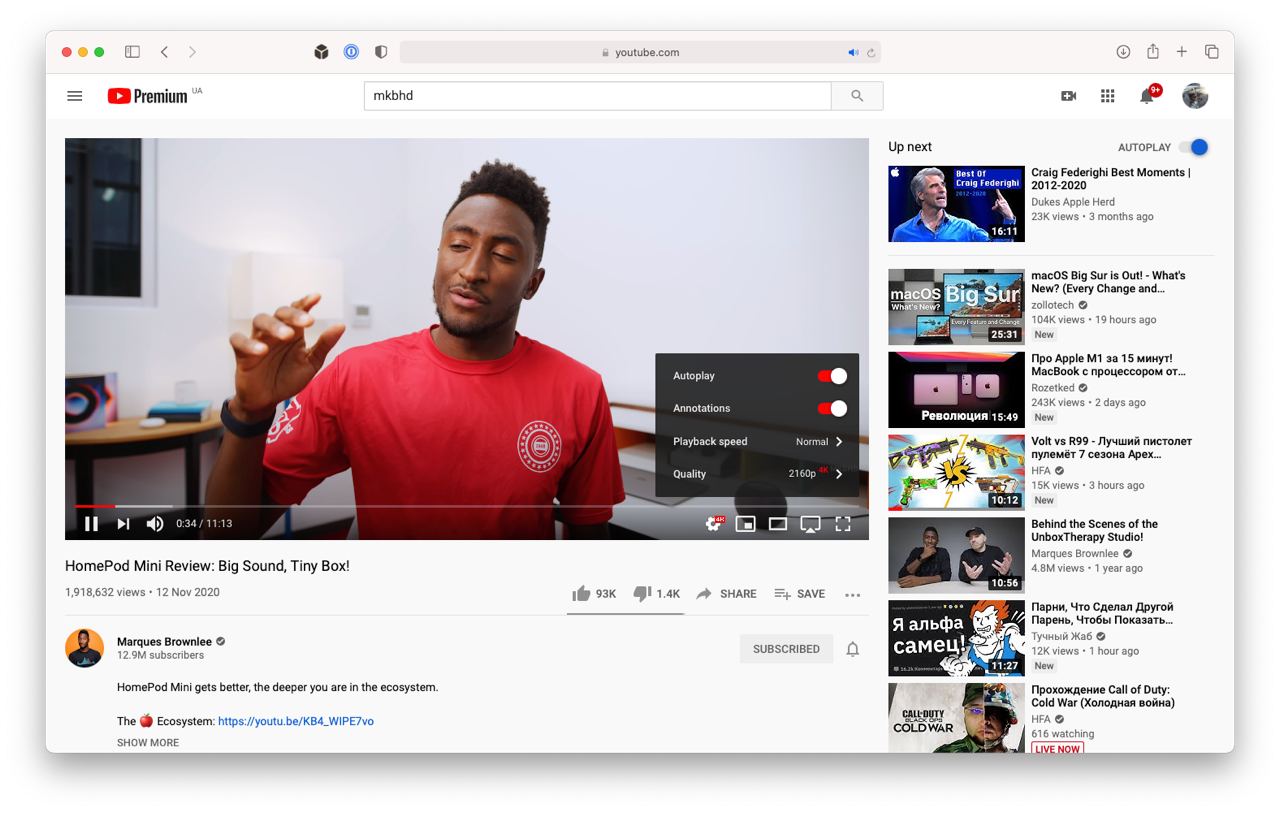
Task: Reload page in address bar
Action: coord(871,53)
